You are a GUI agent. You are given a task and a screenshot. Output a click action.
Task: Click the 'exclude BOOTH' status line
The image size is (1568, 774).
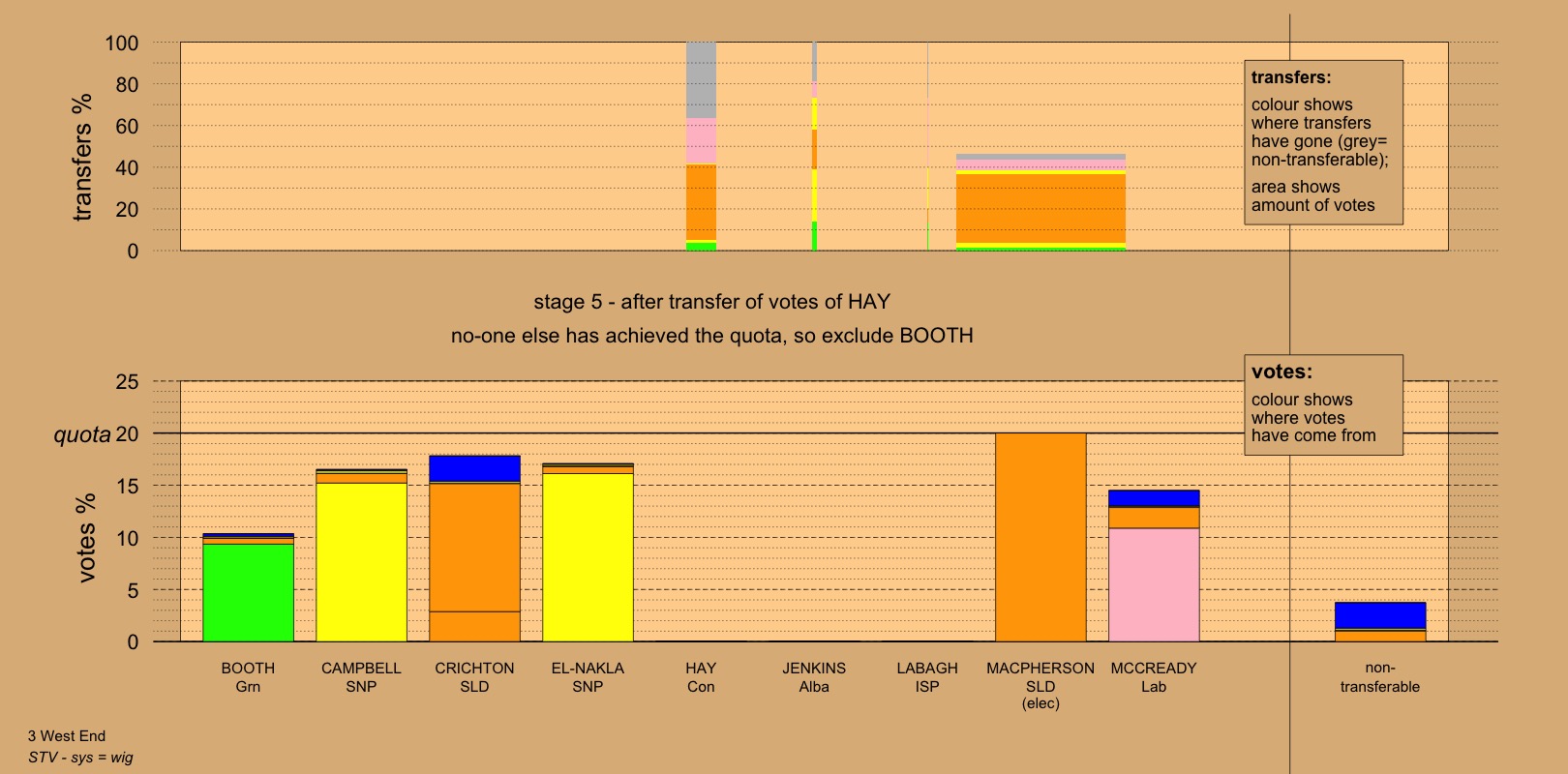tap(711, 336)
